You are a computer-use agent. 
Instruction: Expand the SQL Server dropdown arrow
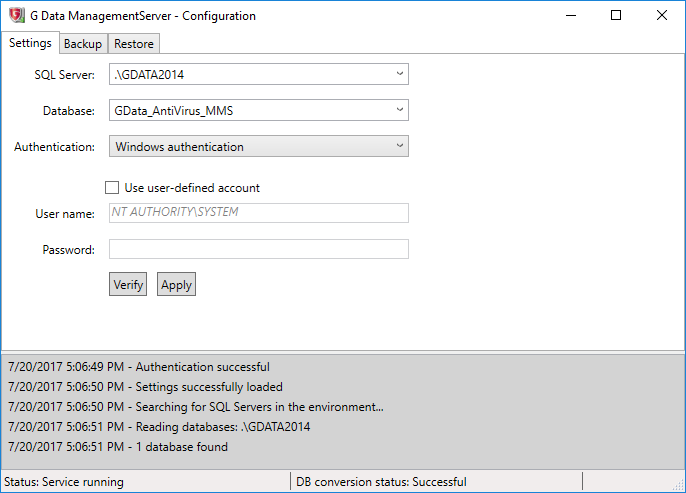(399, 74)
